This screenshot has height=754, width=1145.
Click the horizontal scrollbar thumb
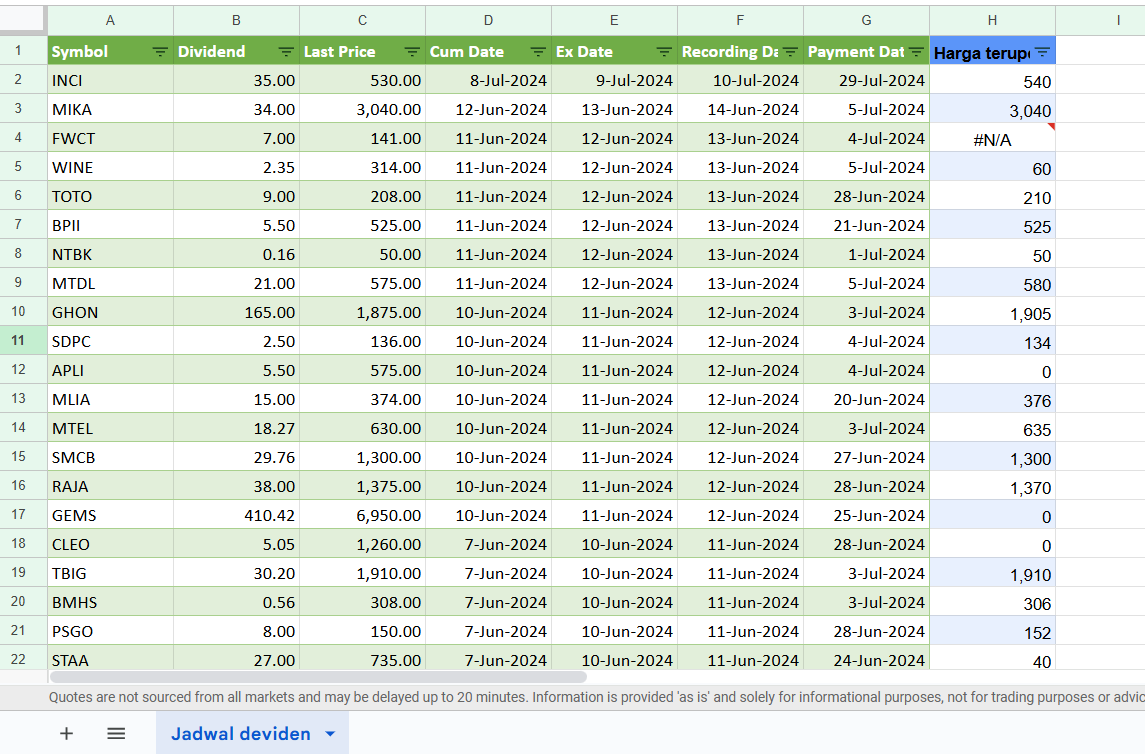click(x=318, y=677)
